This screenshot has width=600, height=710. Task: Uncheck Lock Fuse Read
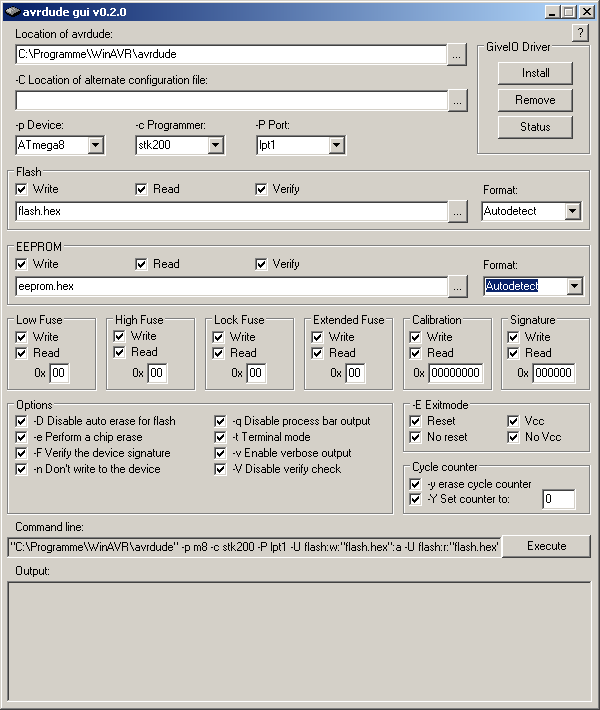218,353
